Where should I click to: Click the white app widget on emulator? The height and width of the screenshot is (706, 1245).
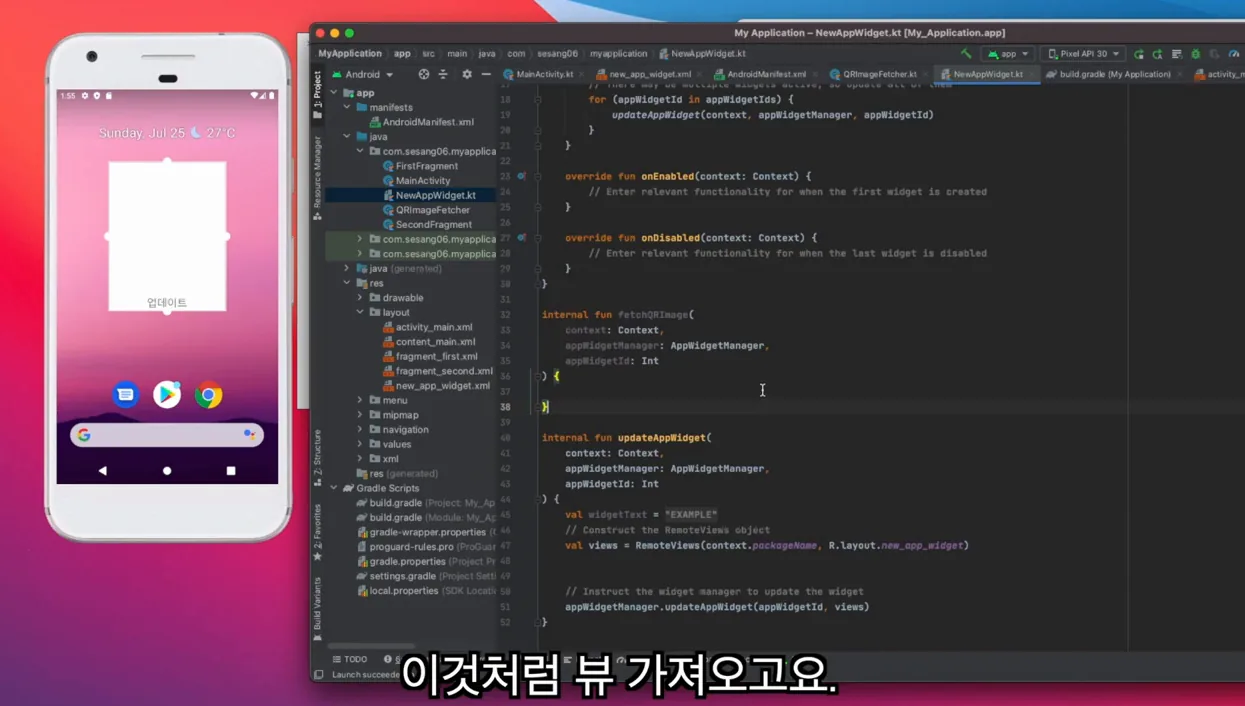click(167, 237)
